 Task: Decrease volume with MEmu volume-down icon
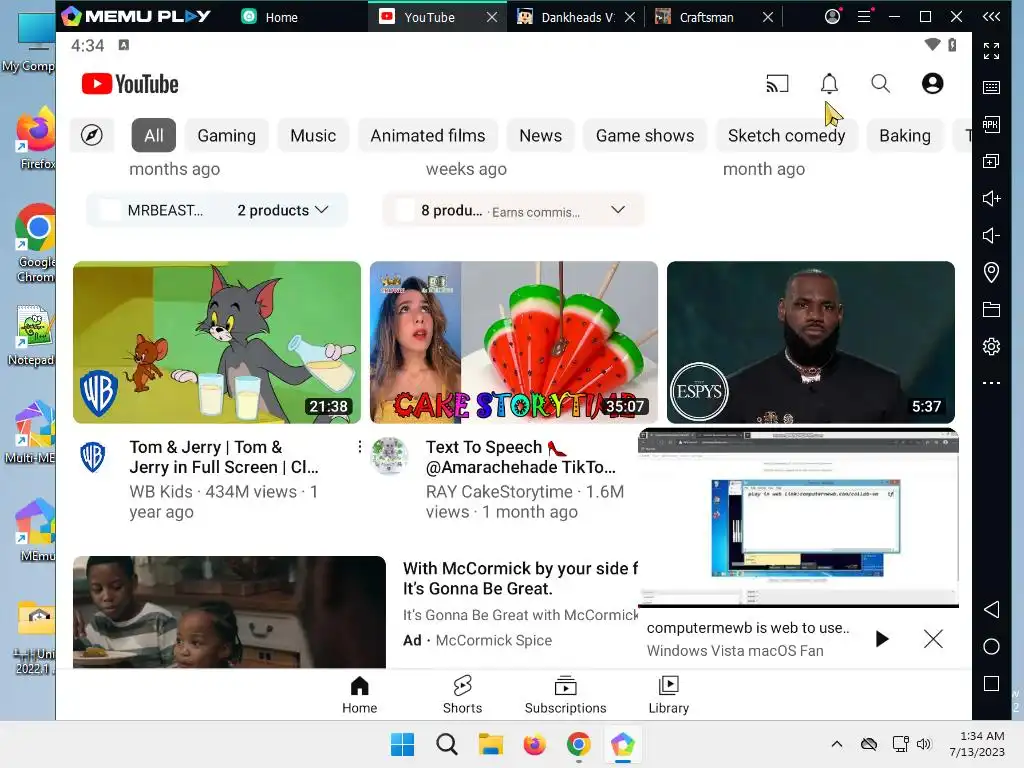click(991, 235)
